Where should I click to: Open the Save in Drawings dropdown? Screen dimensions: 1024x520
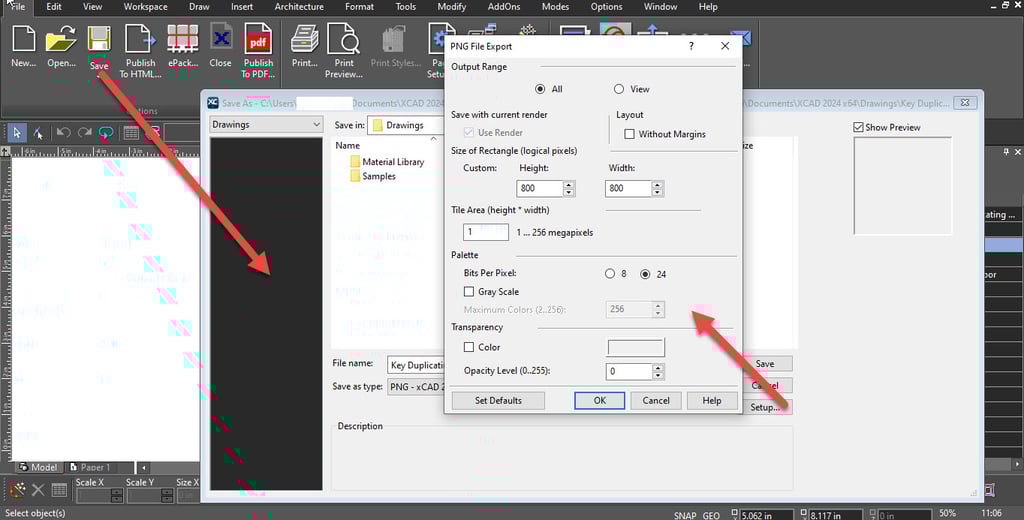click(x=404, y=125)
